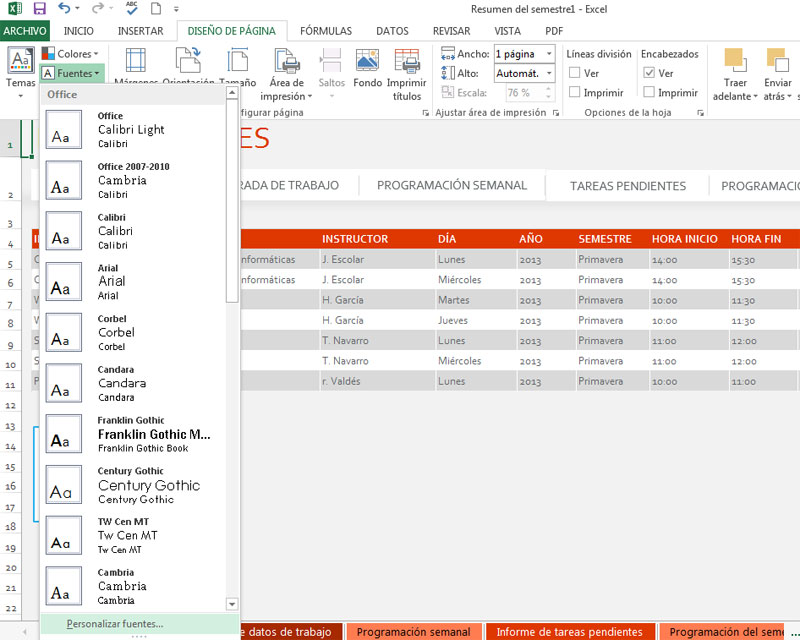Select the Franklin Gothic font theme
Viewport: 800px width, 640px height.
click(134, 434)
